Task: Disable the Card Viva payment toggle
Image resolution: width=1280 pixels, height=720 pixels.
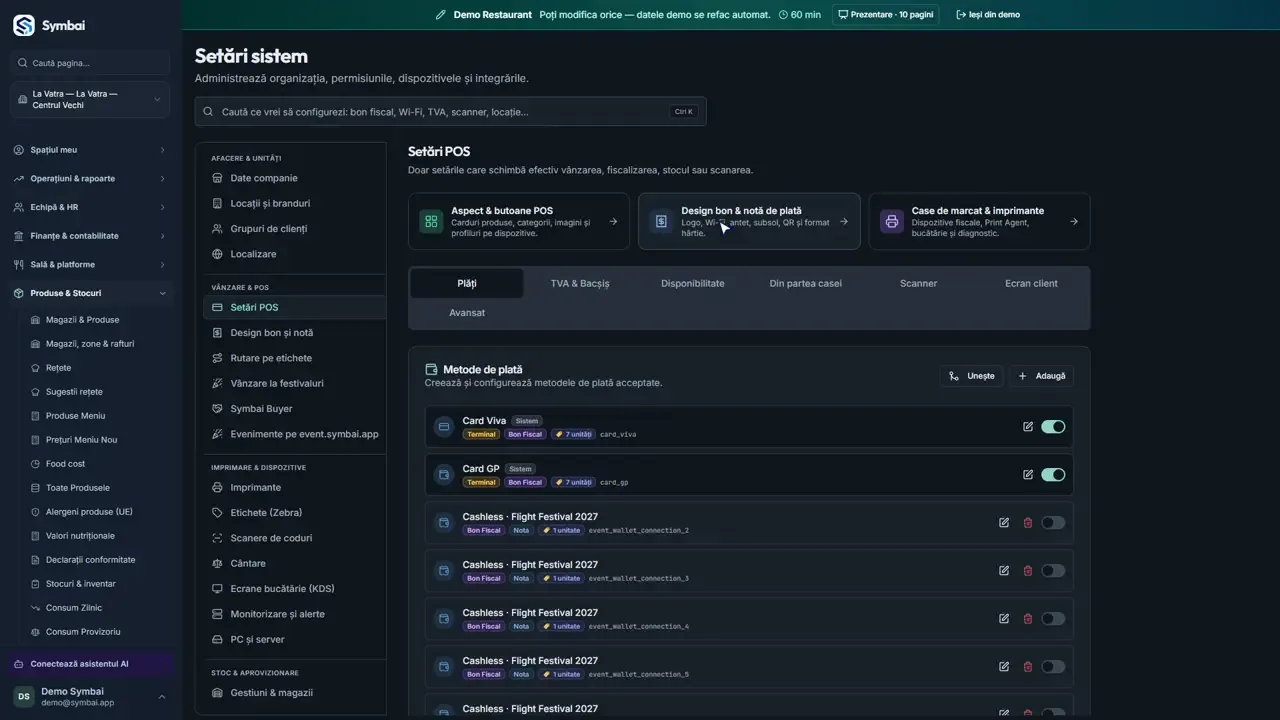Action: [x=1053, y=427]
